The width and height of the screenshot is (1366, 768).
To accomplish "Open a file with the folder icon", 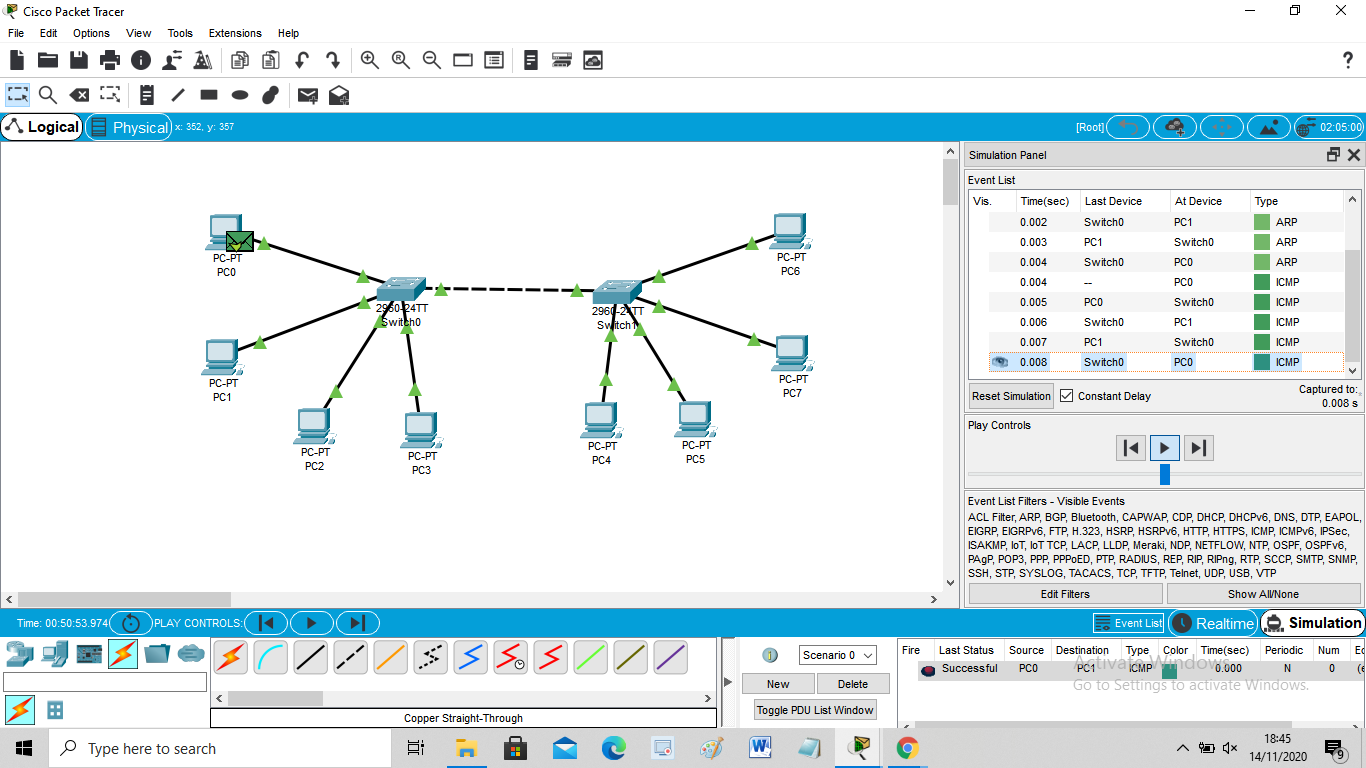I will coord(48,60).
